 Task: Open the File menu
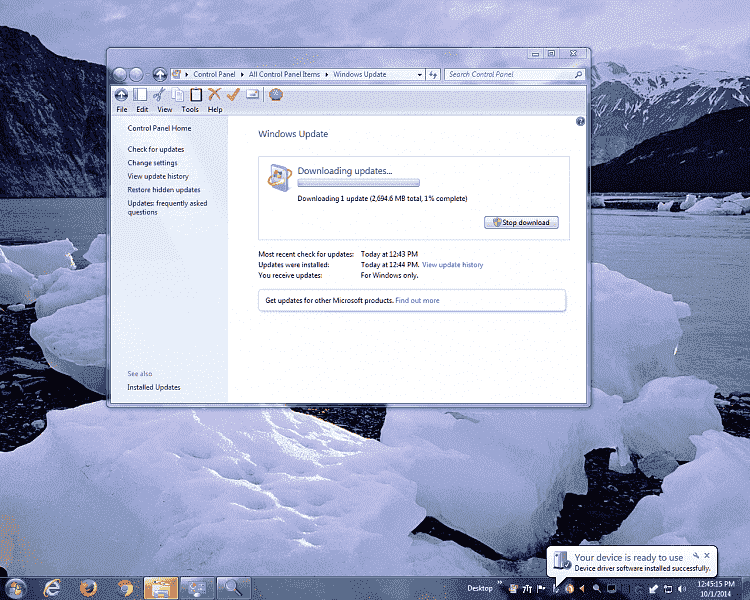tap(122, 110)
